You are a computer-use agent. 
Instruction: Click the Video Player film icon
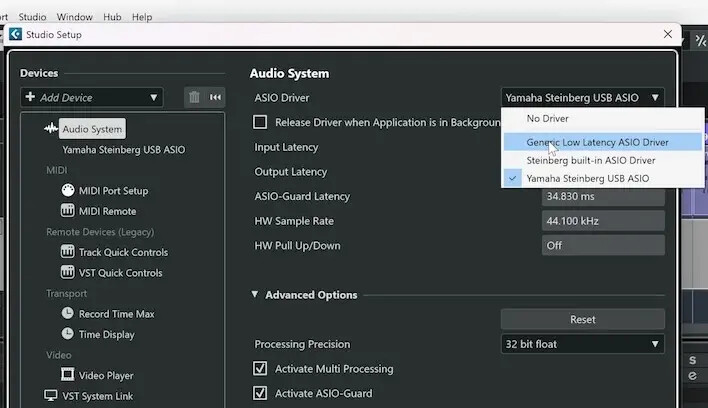[x=68, y=375]
